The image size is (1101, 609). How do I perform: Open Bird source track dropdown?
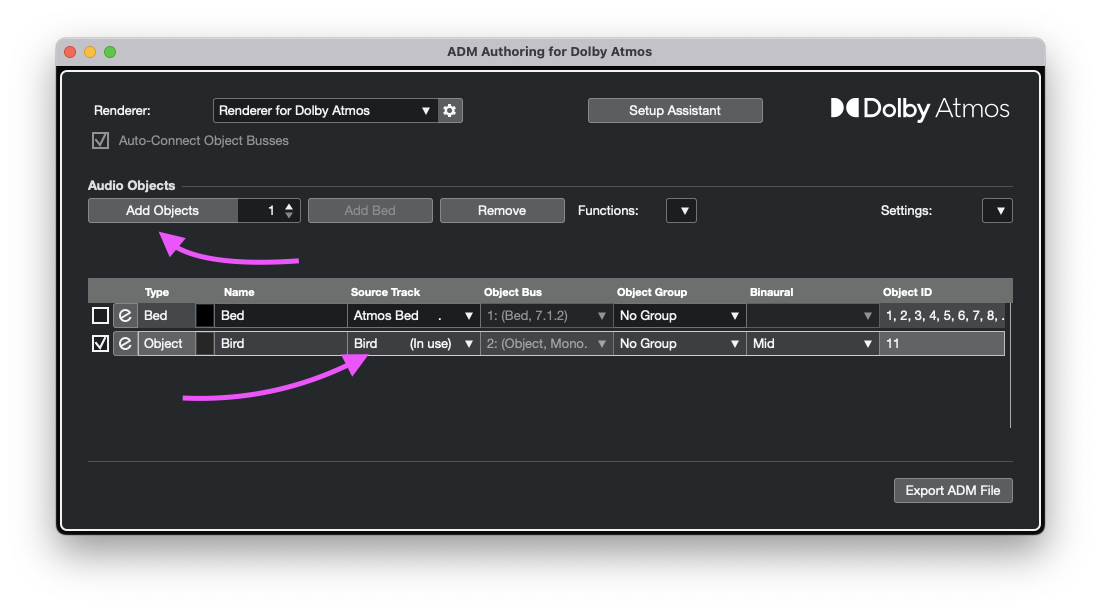[412, 344]
